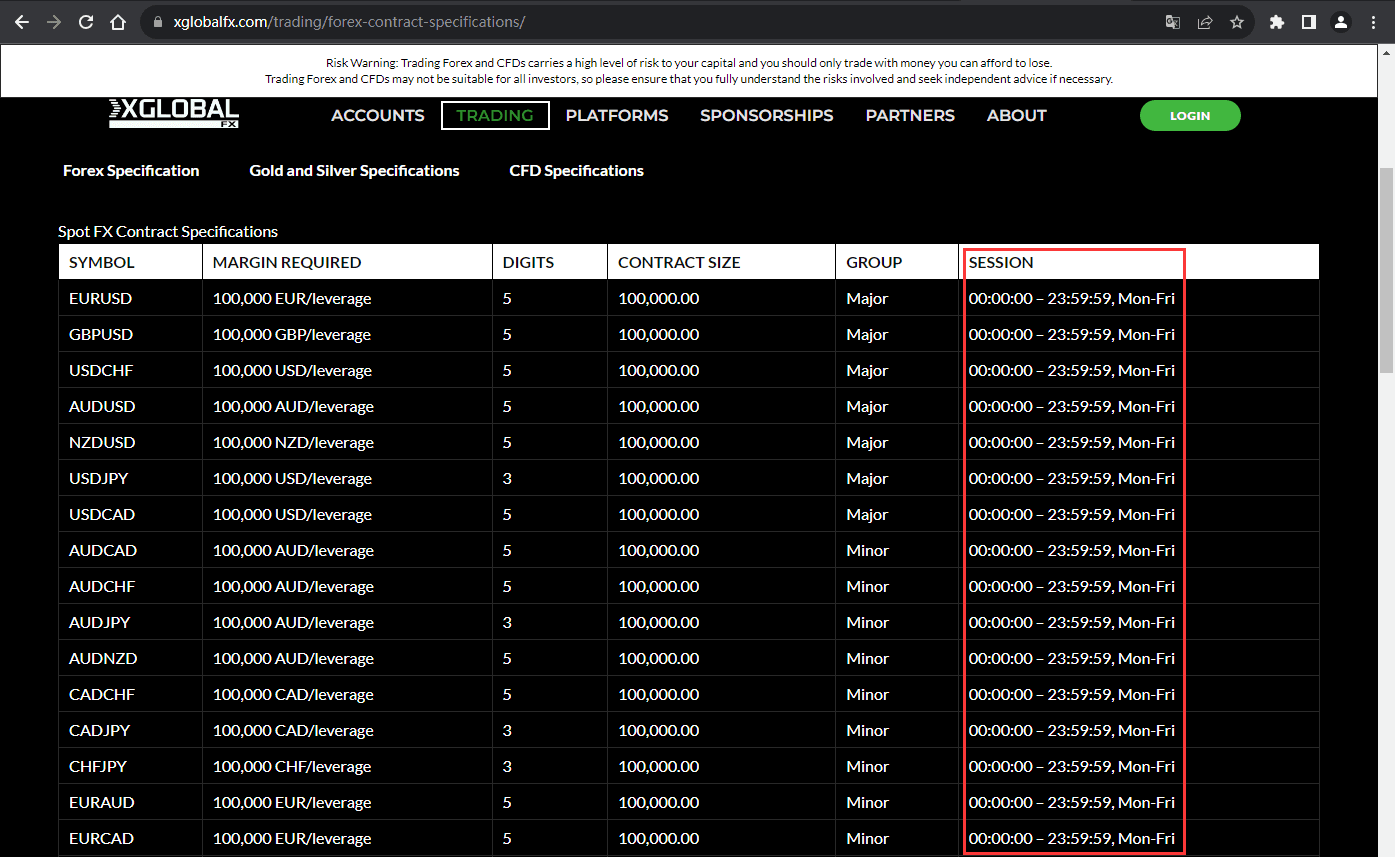Click the Risk Warning banner text
Screen dimensions: 1395x857
(689, 70)
